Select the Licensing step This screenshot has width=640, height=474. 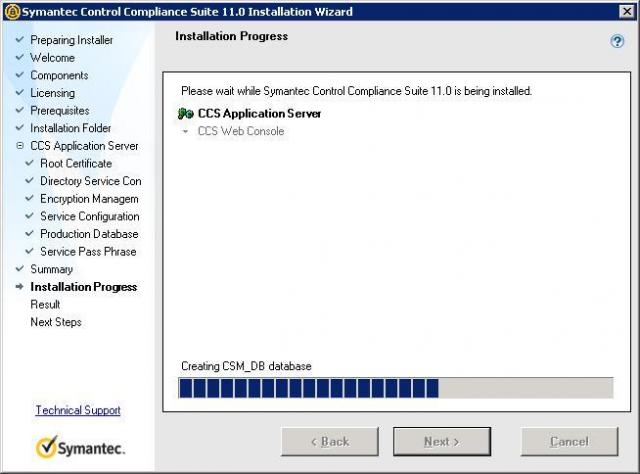pos(52,93)
